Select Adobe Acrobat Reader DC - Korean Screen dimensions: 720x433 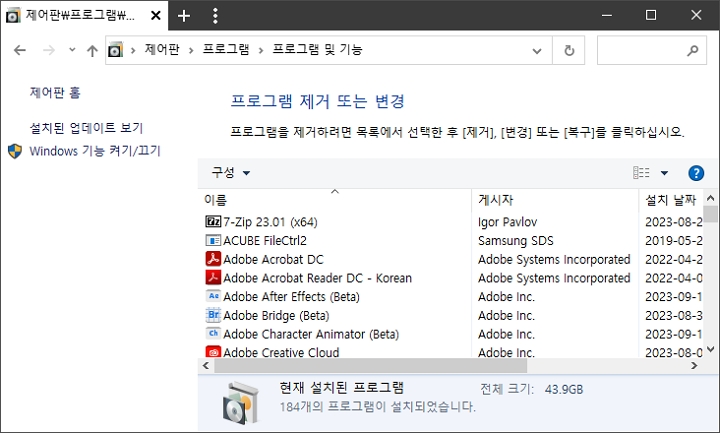point(317,278)
